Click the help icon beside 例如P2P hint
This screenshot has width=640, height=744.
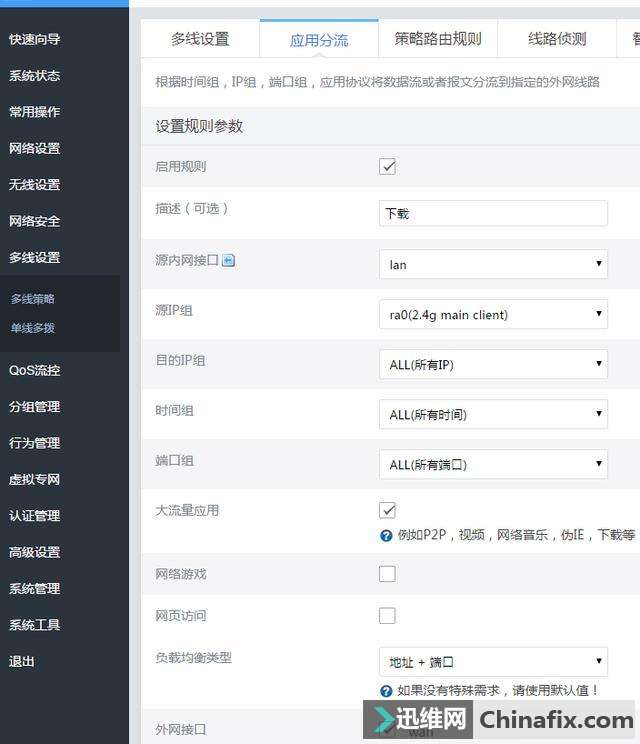pyautogui.click(x=386, y=536)
